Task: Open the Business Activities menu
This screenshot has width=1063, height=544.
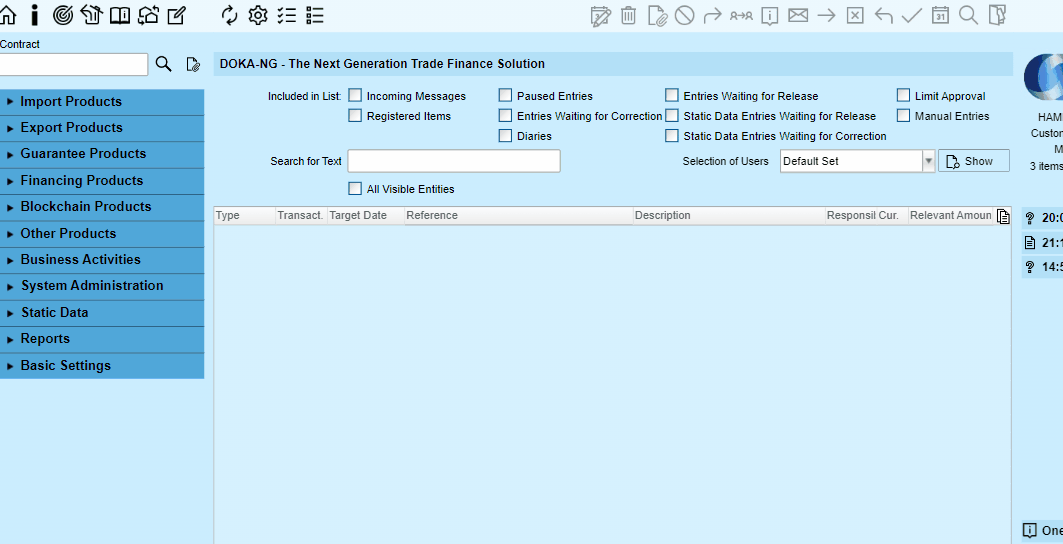Action: coord(102,260)
